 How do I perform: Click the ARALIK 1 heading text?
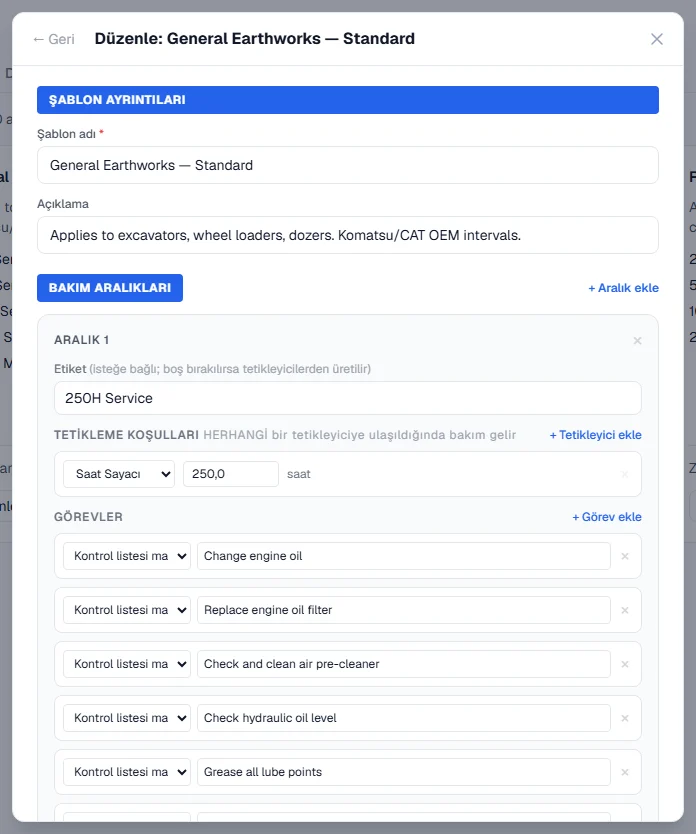(x=81, y=340)
